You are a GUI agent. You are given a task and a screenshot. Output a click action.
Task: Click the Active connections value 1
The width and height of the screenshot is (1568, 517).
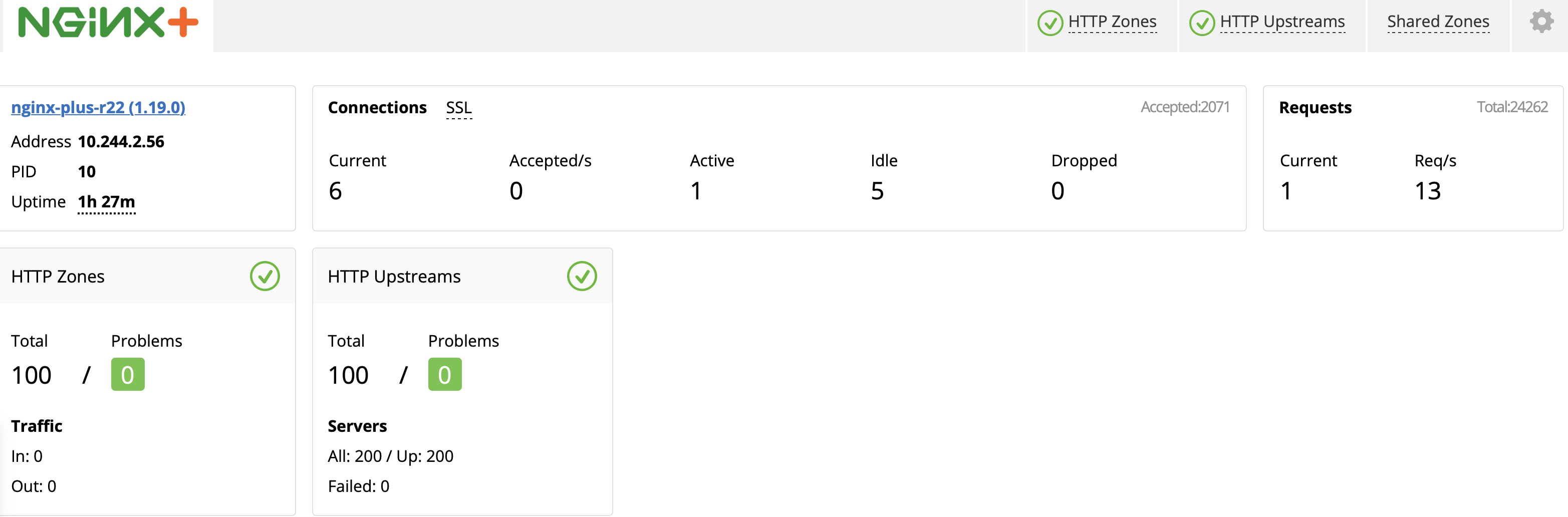pyautogui.click(x=696, y=191)
